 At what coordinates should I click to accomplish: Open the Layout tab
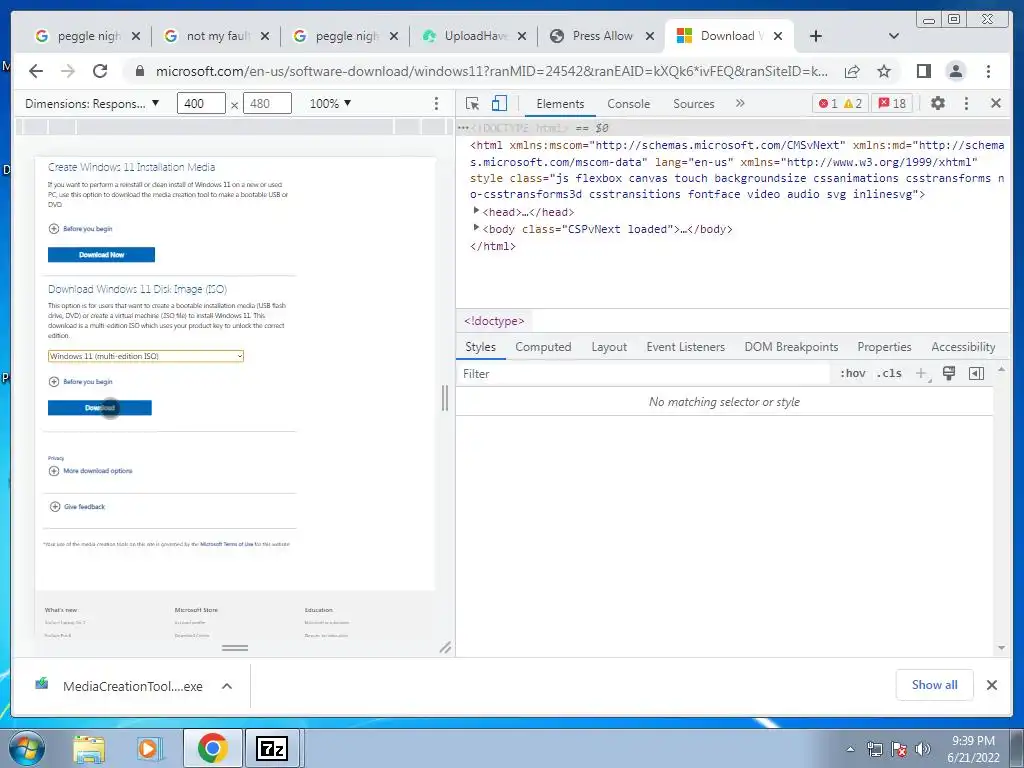pyautogui.click(x=609, y=347)
